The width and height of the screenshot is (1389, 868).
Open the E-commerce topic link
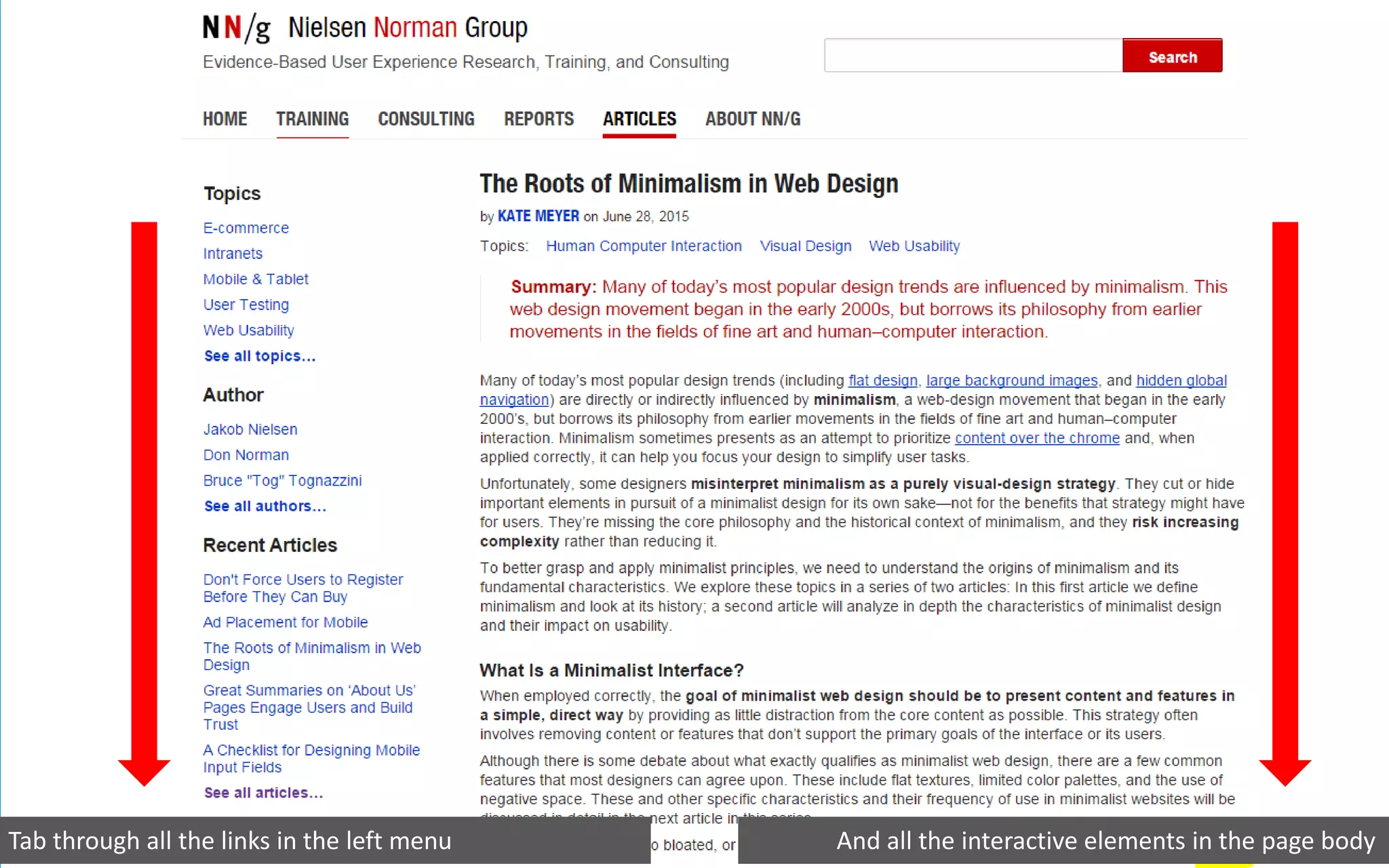click(x=246, y=229)
